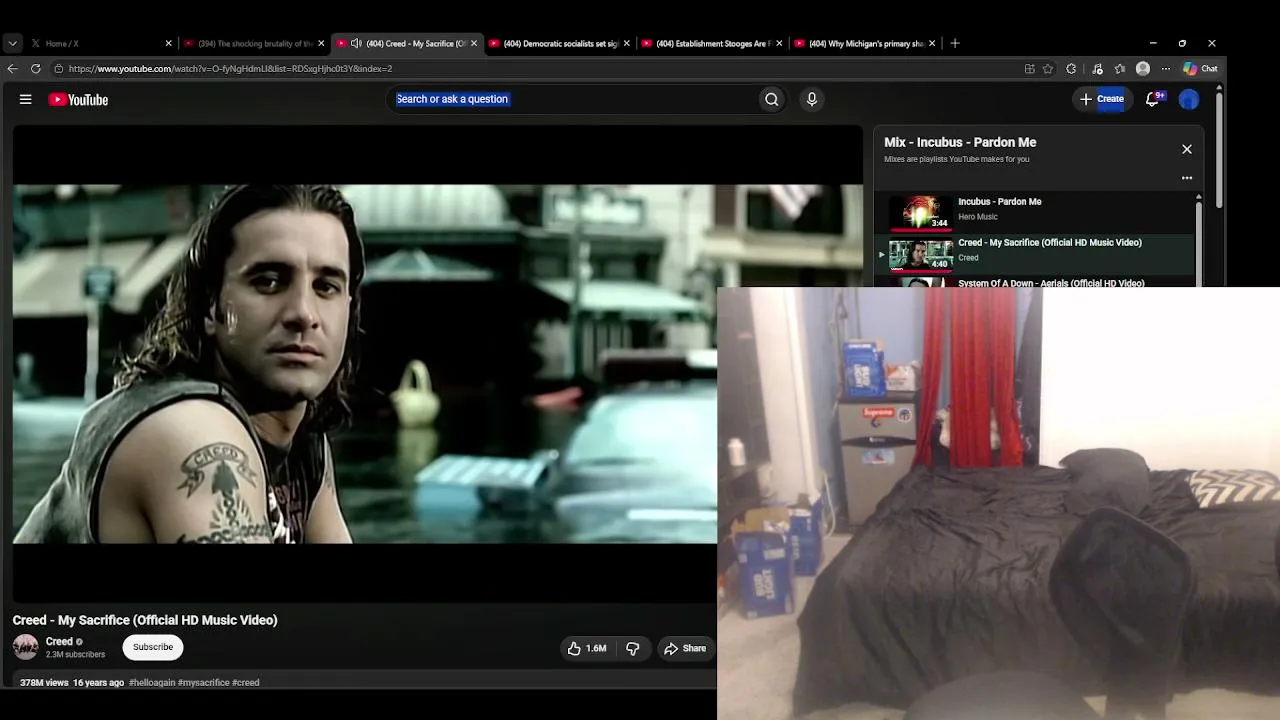Switch to the Home / X tab

click(x=100, y=43)
